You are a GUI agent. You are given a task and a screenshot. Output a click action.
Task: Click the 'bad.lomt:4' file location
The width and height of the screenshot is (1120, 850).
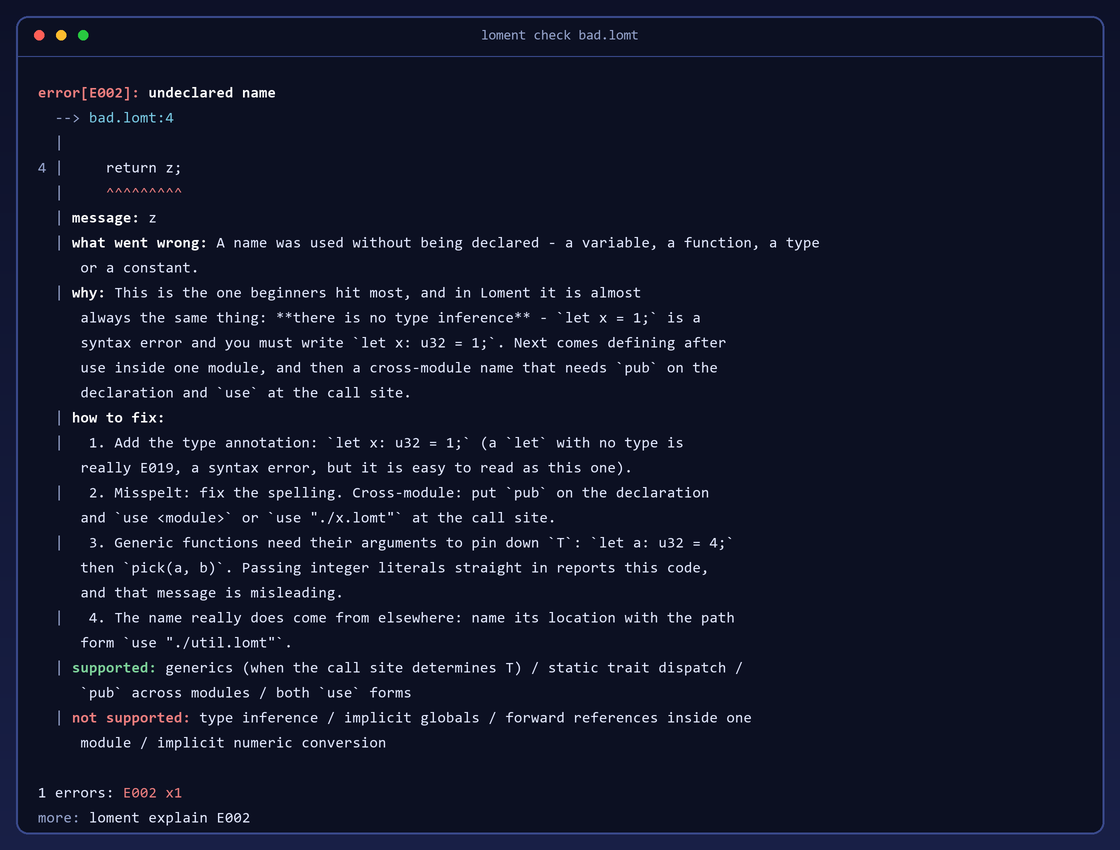(x=131, y=118)
